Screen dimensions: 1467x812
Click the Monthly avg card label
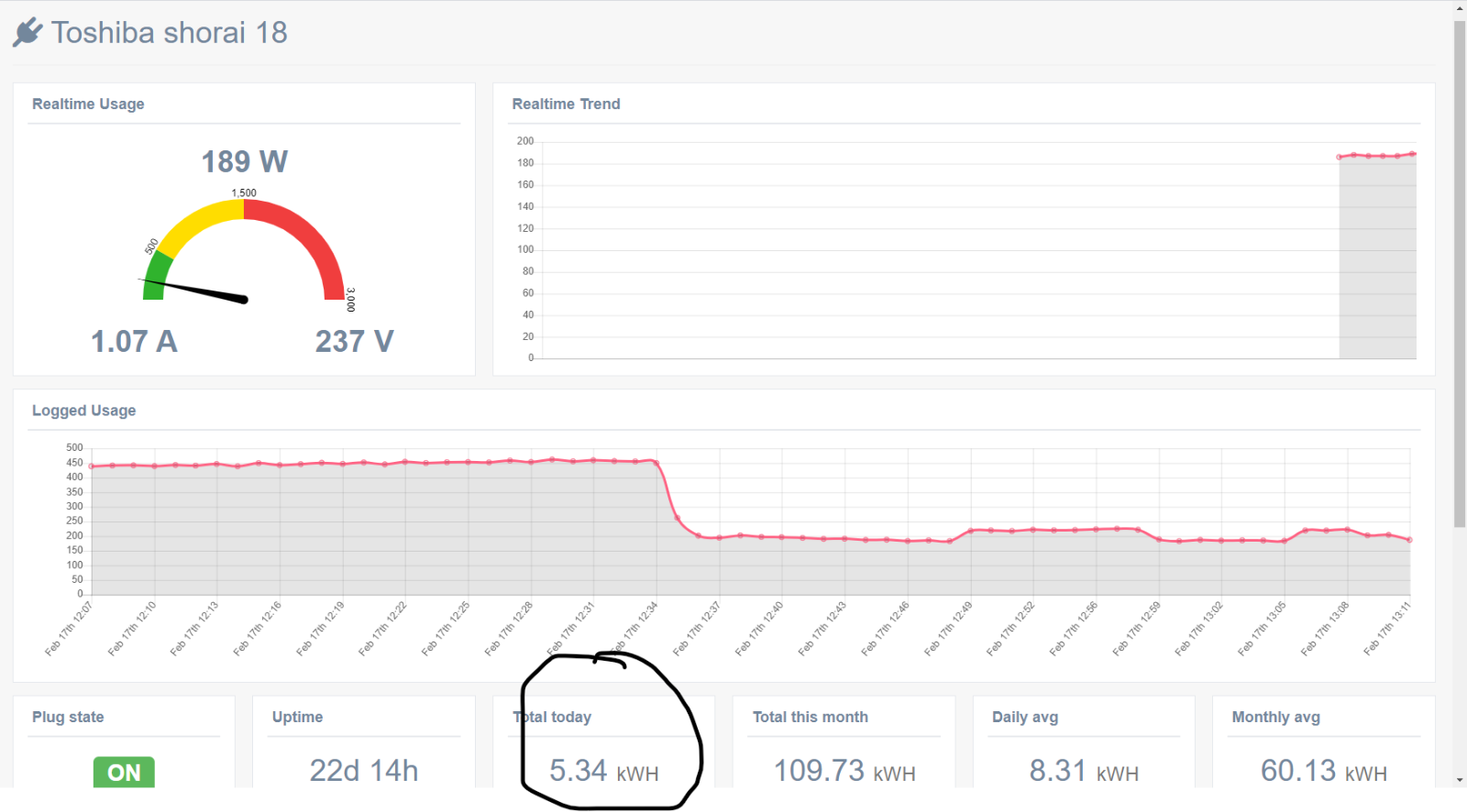pyautogui.click(x=1276, y=717)
